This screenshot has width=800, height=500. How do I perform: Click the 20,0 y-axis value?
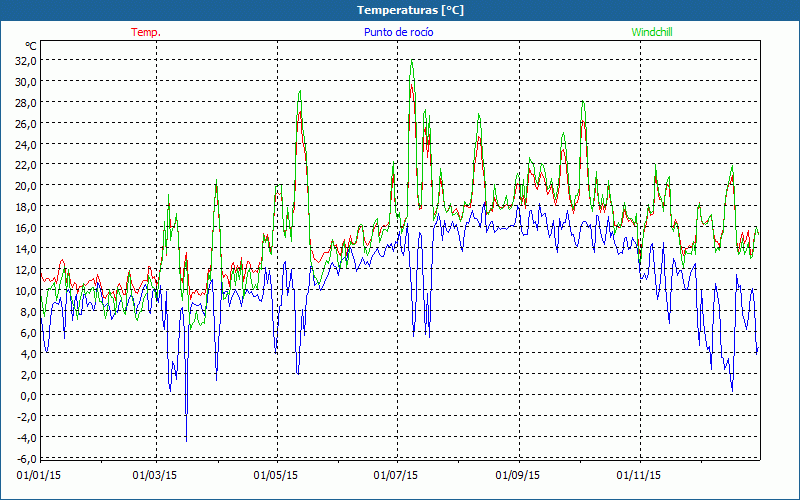[x=26, y=186]
